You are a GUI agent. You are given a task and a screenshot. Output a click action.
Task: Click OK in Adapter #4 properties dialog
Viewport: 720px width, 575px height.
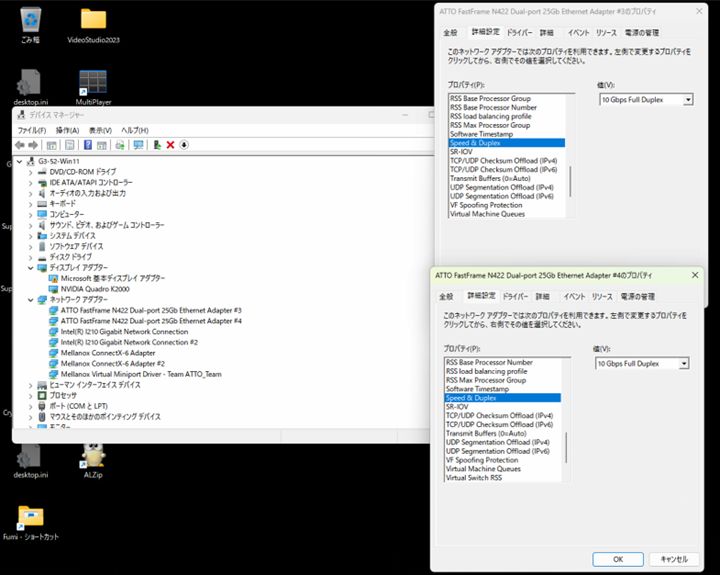pyautogui.click(x=618, y=559)
